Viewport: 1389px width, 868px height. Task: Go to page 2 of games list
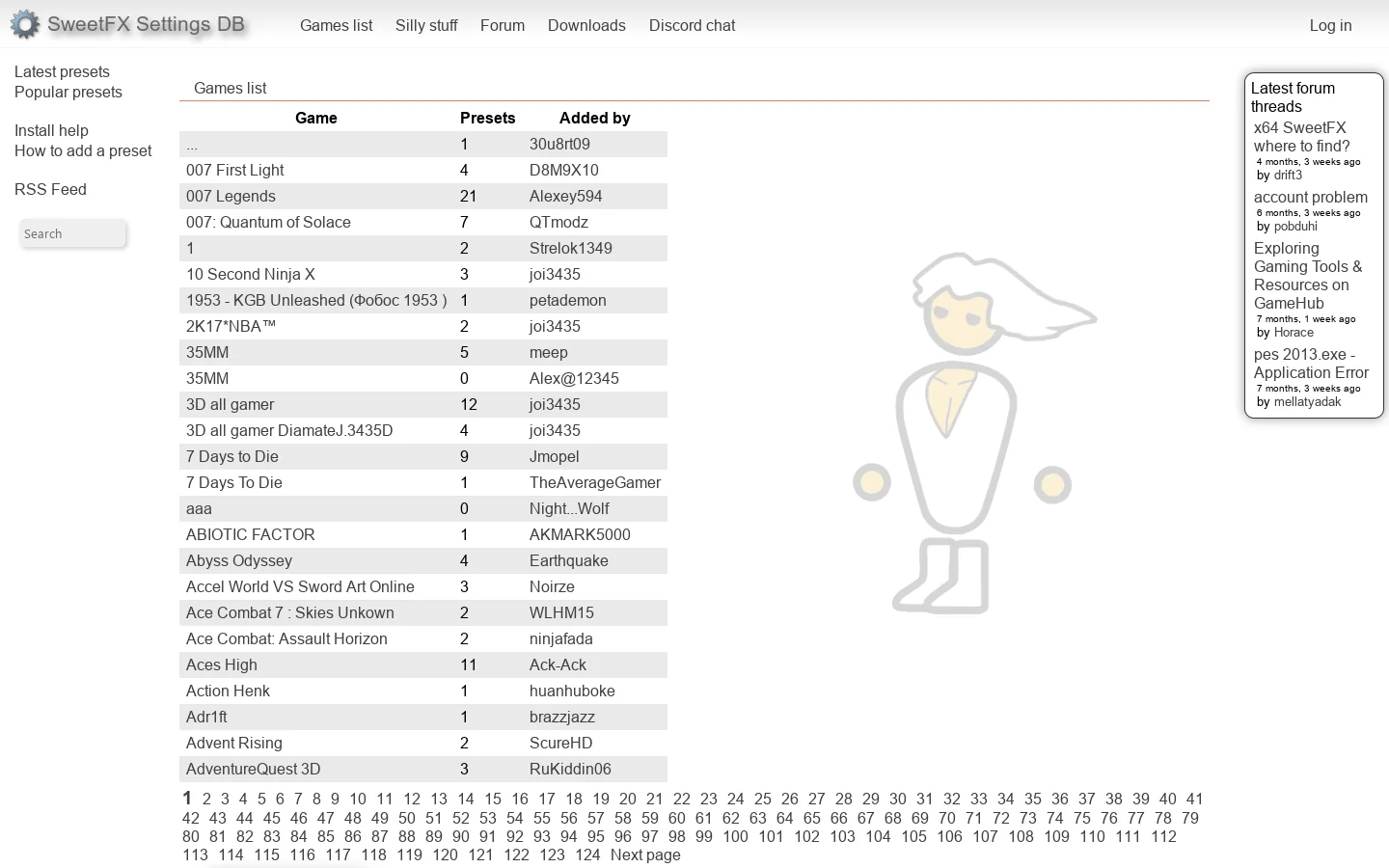(x=206, y=799)
